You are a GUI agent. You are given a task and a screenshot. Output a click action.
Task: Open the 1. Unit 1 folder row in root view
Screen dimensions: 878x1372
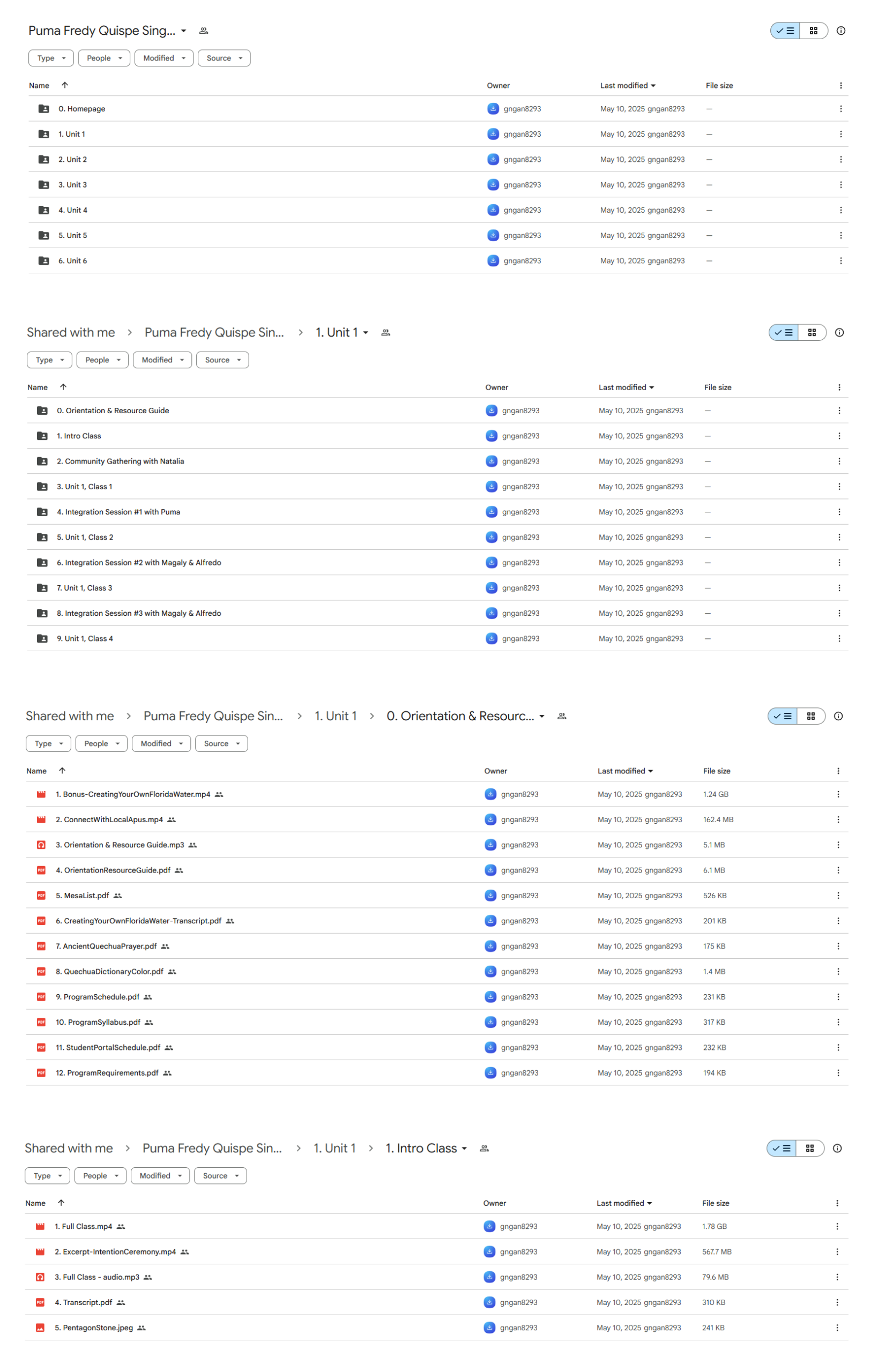pyautogui.click(x=438, y=134)
